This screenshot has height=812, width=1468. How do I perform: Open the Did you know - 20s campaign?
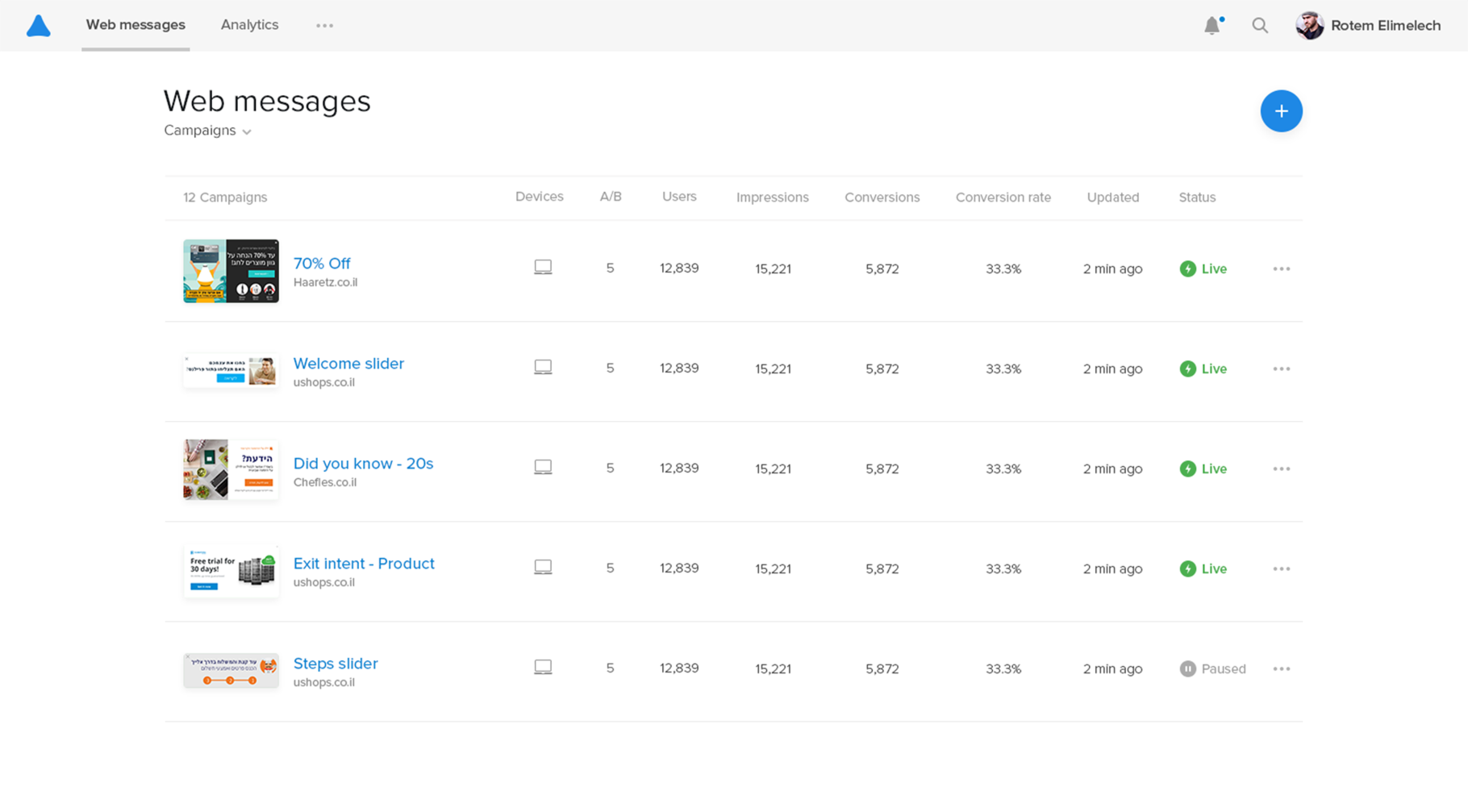tap(363, 464)
